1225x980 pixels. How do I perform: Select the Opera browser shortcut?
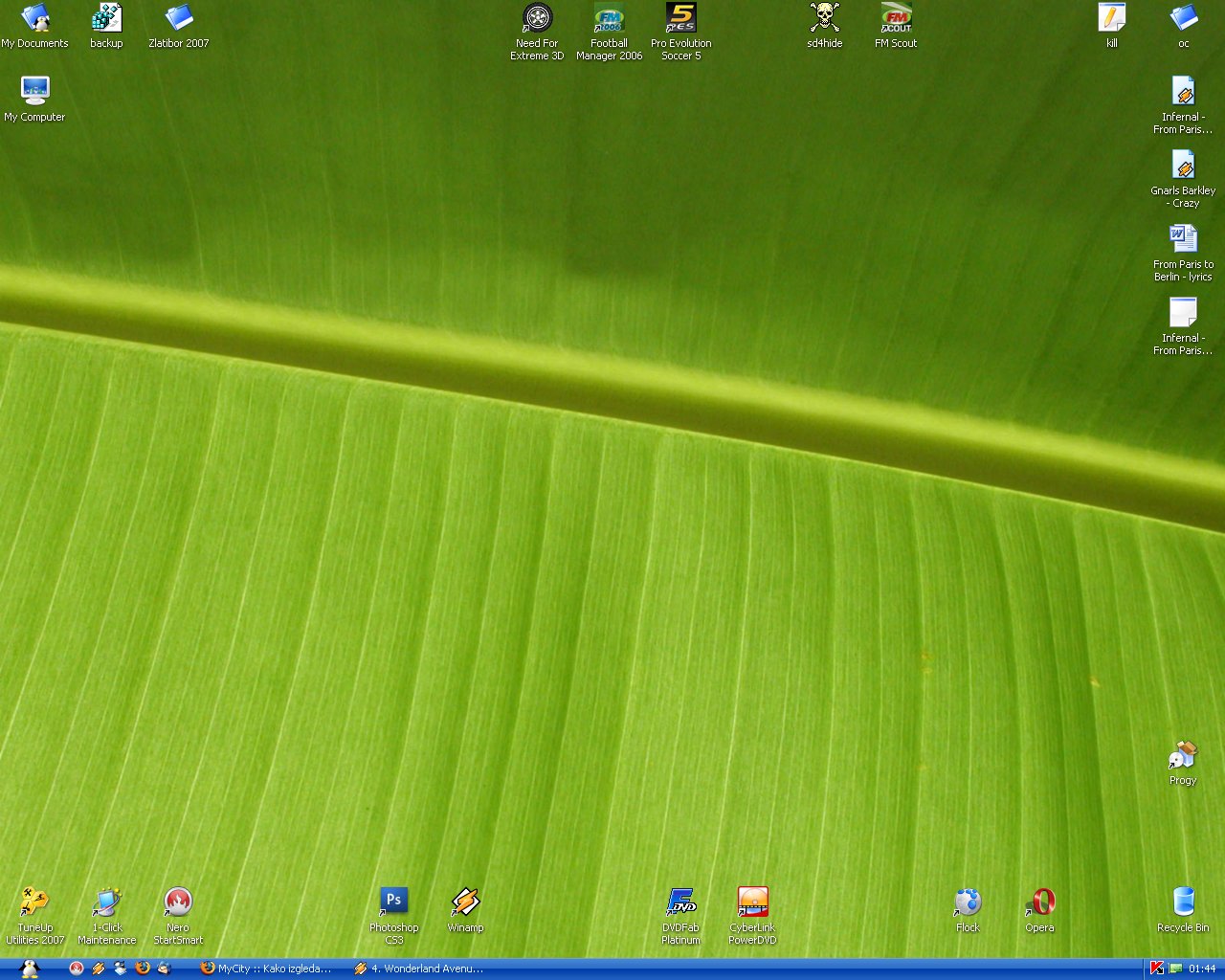(x=1039, y=902)
